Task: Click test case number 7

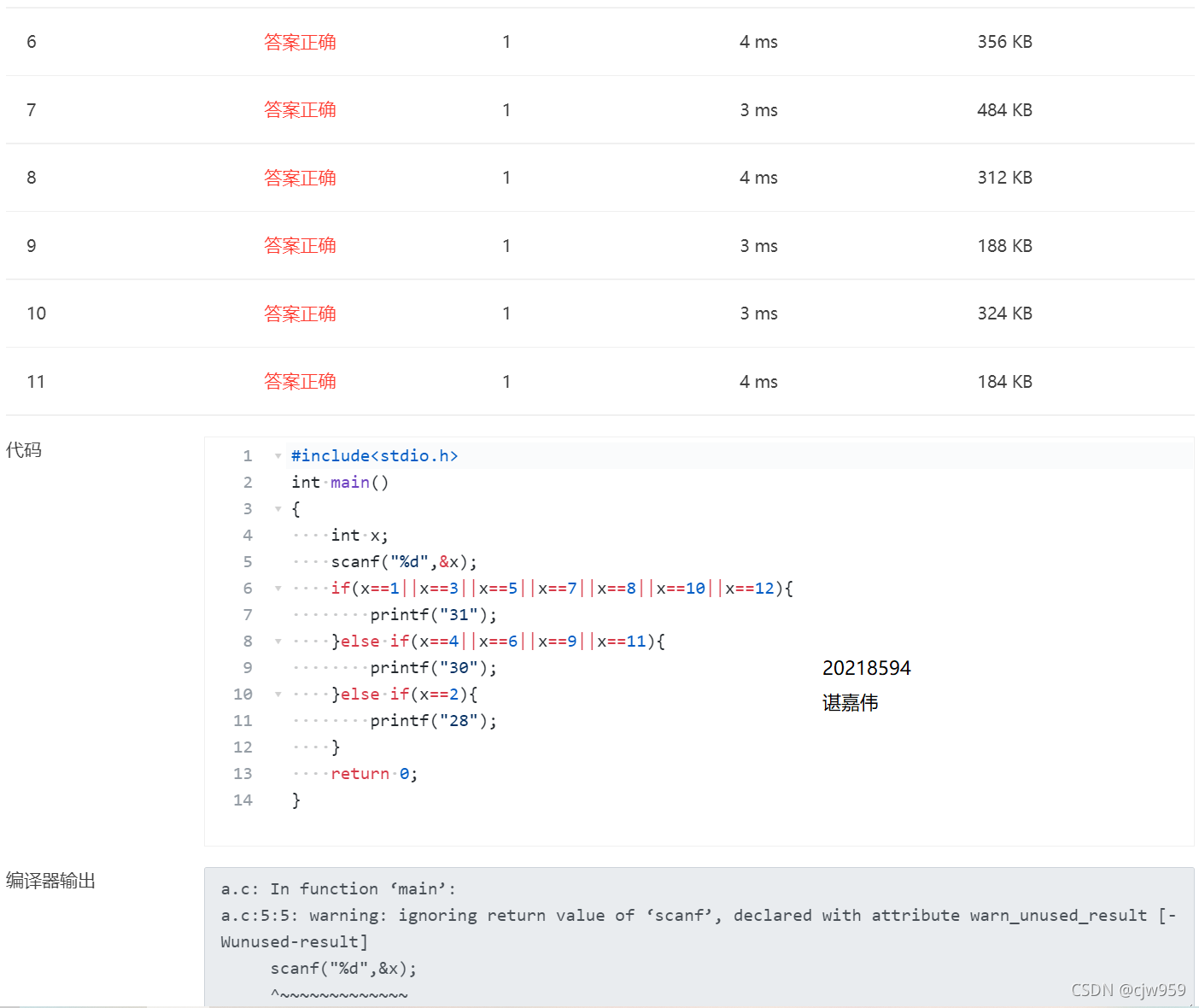Action: 32,110
